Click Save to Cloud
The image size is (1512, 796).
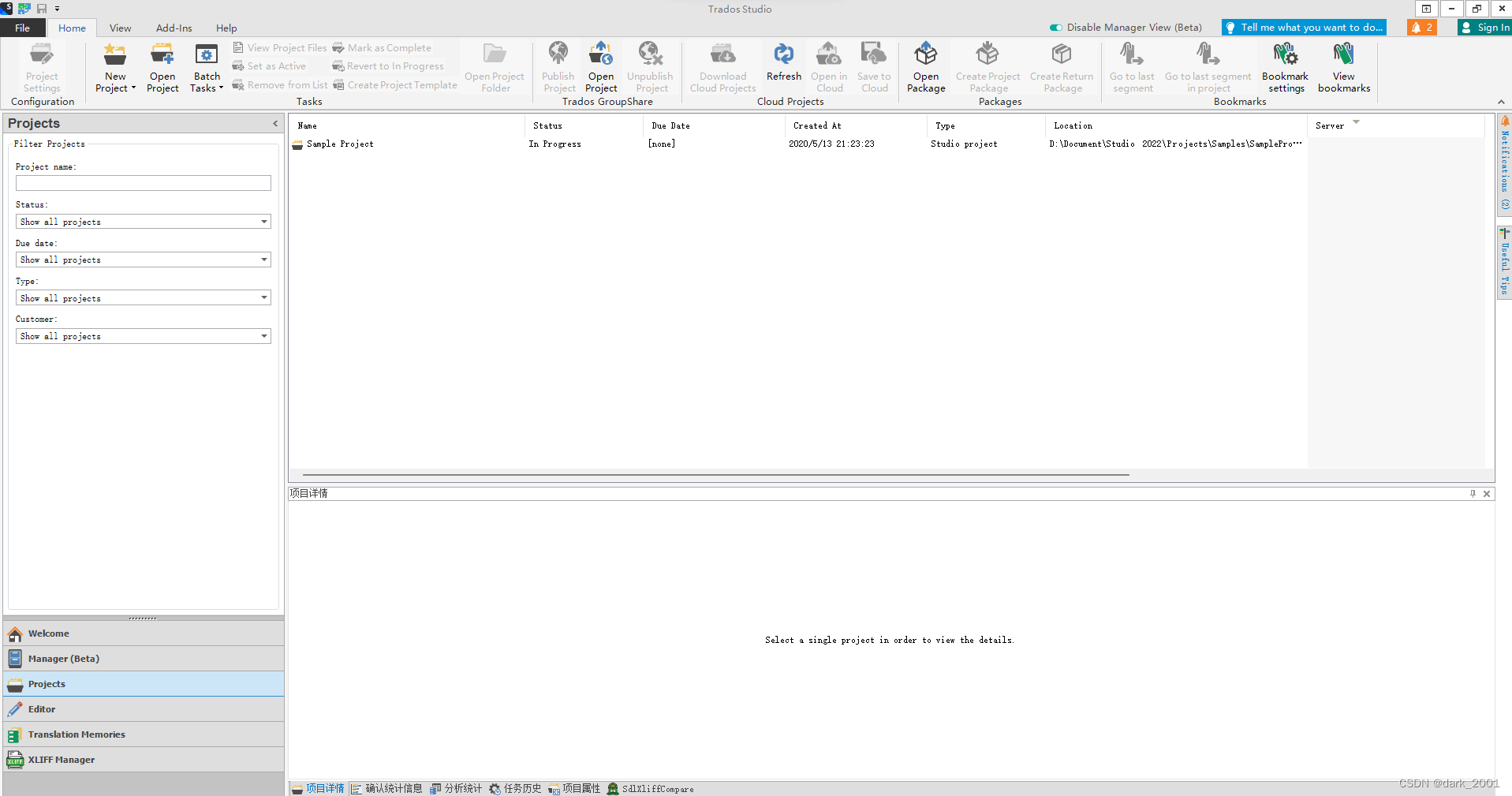click(874, 68)
